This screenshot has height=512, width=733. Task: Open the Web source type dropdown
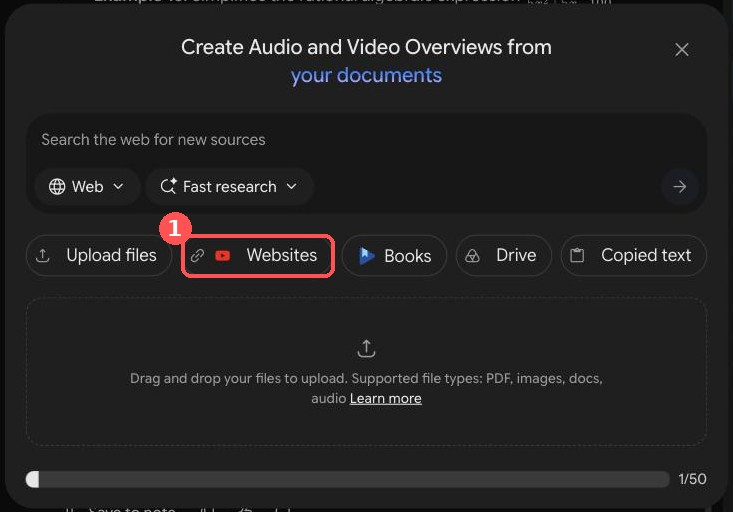87,187
